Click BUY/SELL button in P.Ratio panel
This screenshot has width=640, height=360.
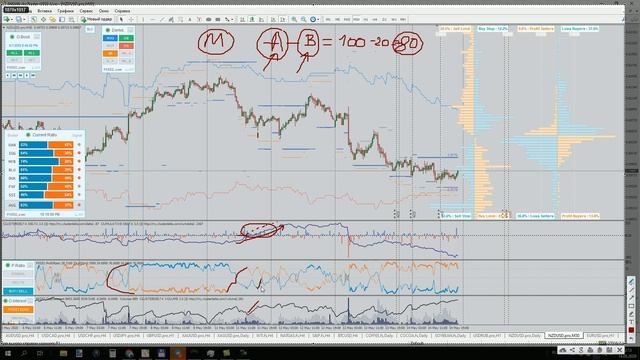point(18,291)
